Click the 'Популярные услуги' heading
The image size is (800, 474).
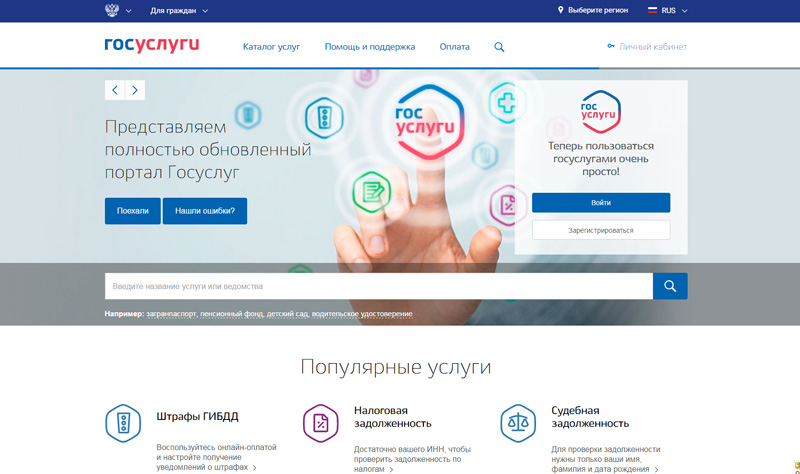tap(395, 367)
